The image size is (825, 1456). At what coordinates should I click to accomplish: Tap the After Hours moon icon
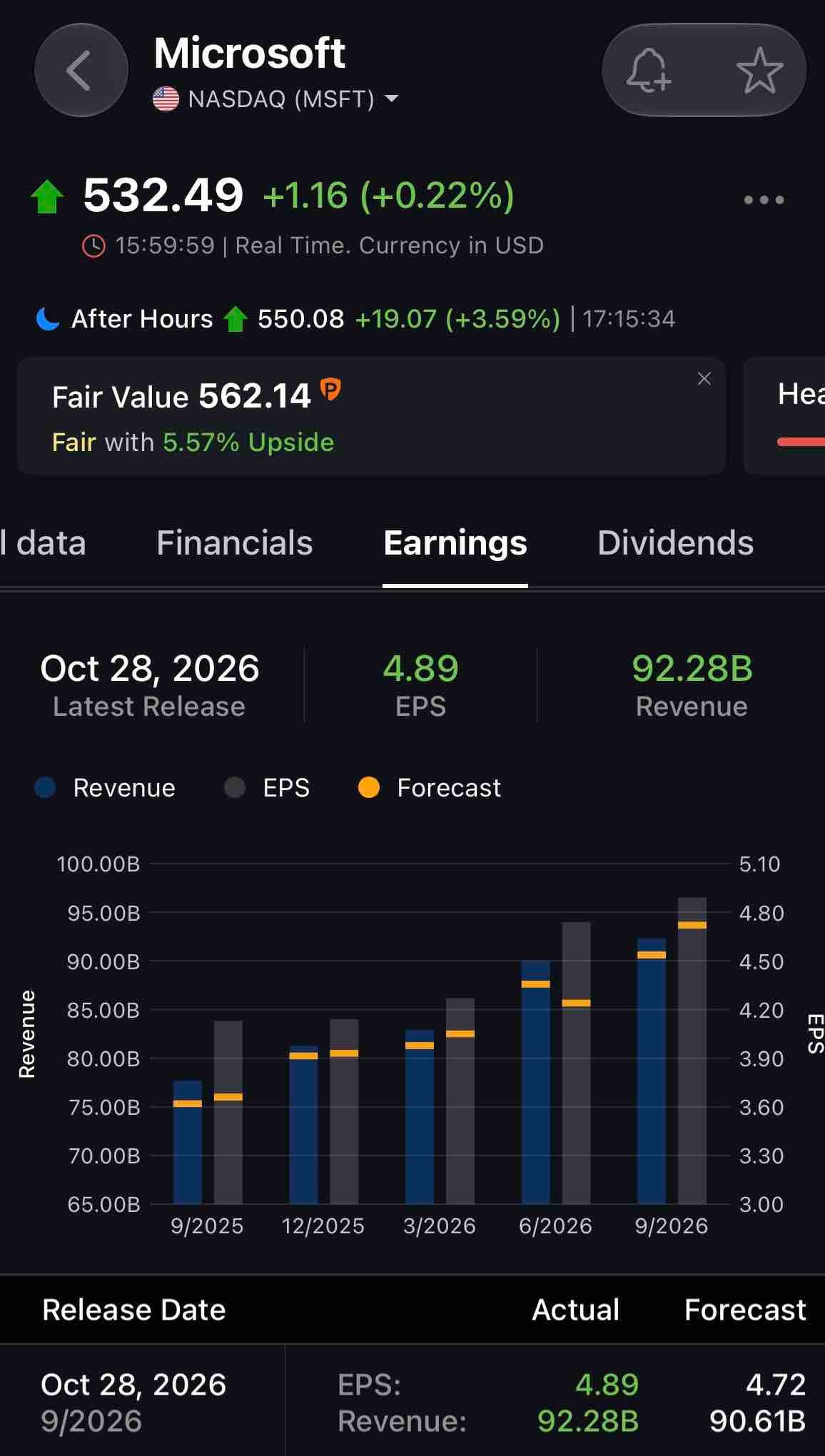pyautogui.click(x=47, y=318)
